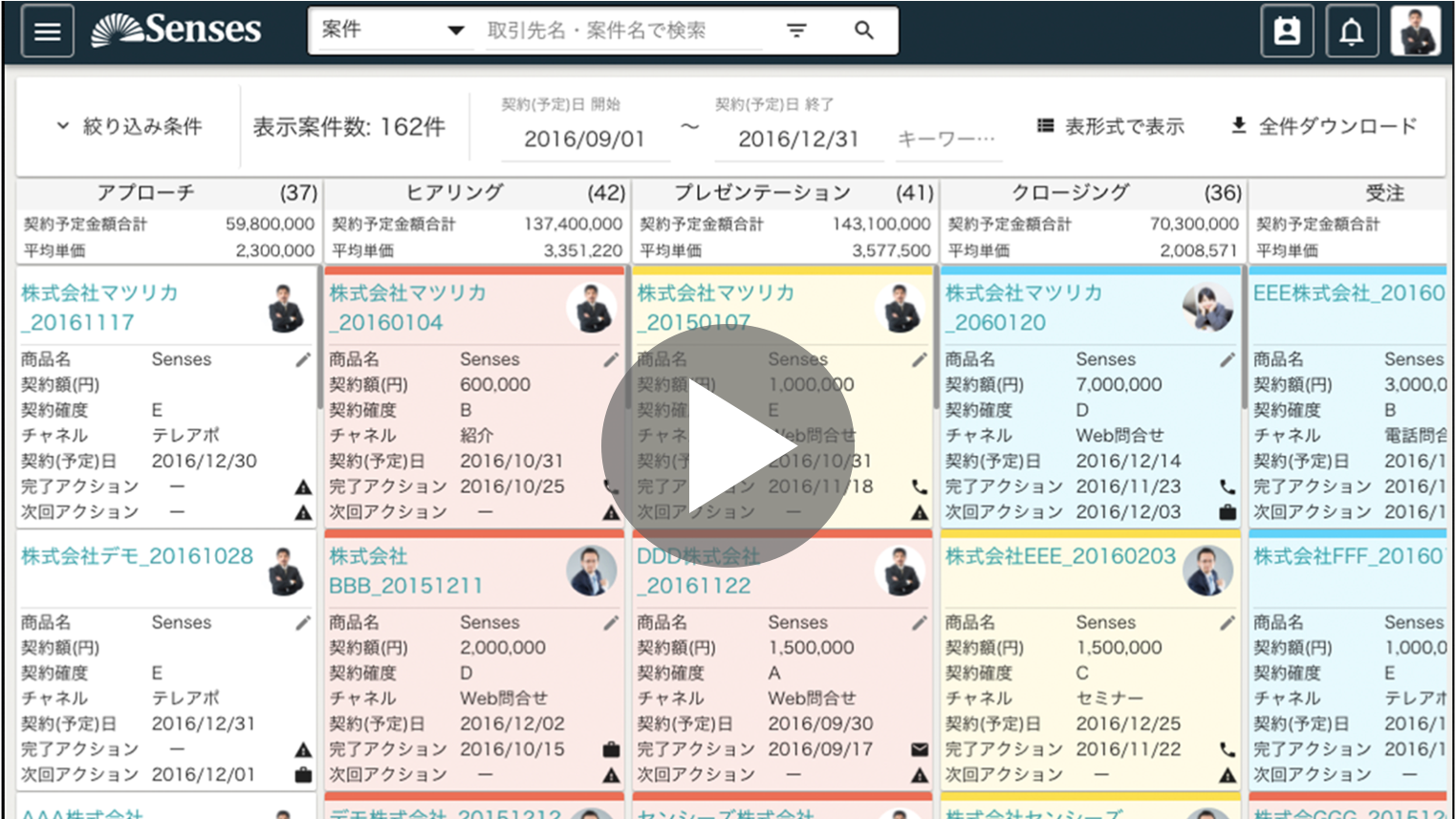Expand the 絞り込み条件 filter panel
This screenshot has width=1456, height=819.
coord(129,126)
